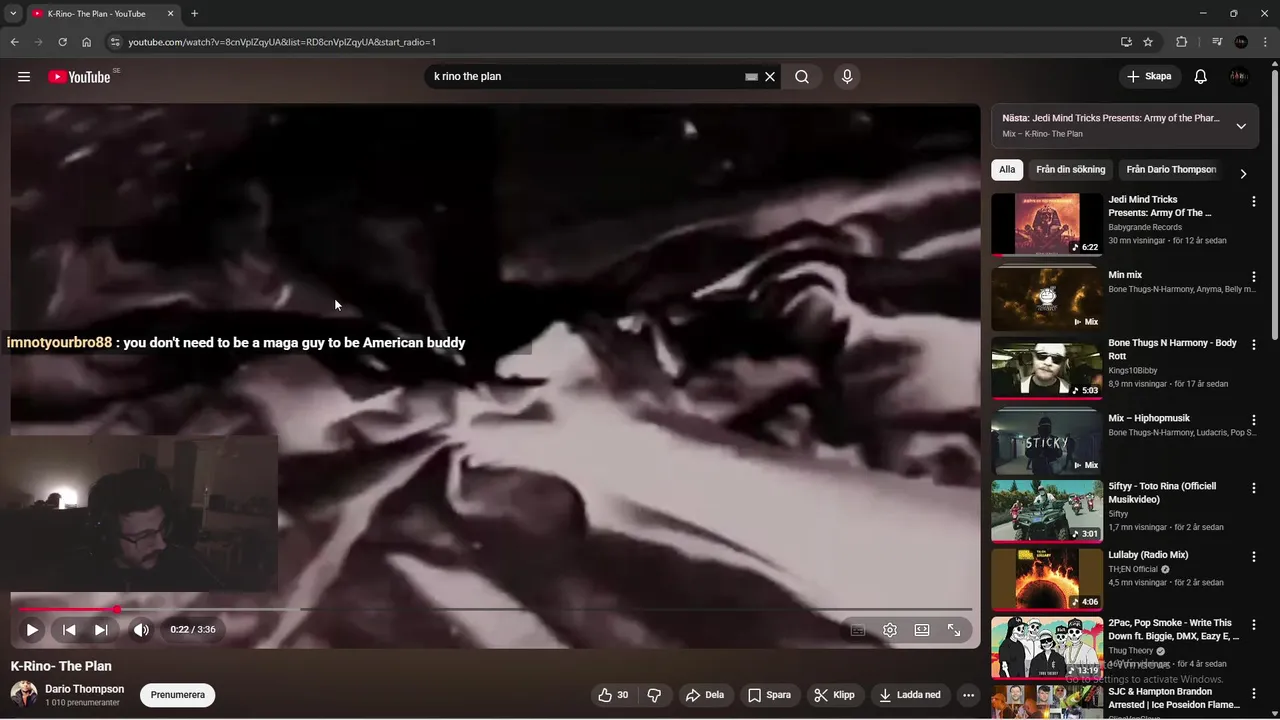Viewport: 1280px width, 720px height.
Task: Select the Från Dario Thompson chip
Action: [1171, 170]
